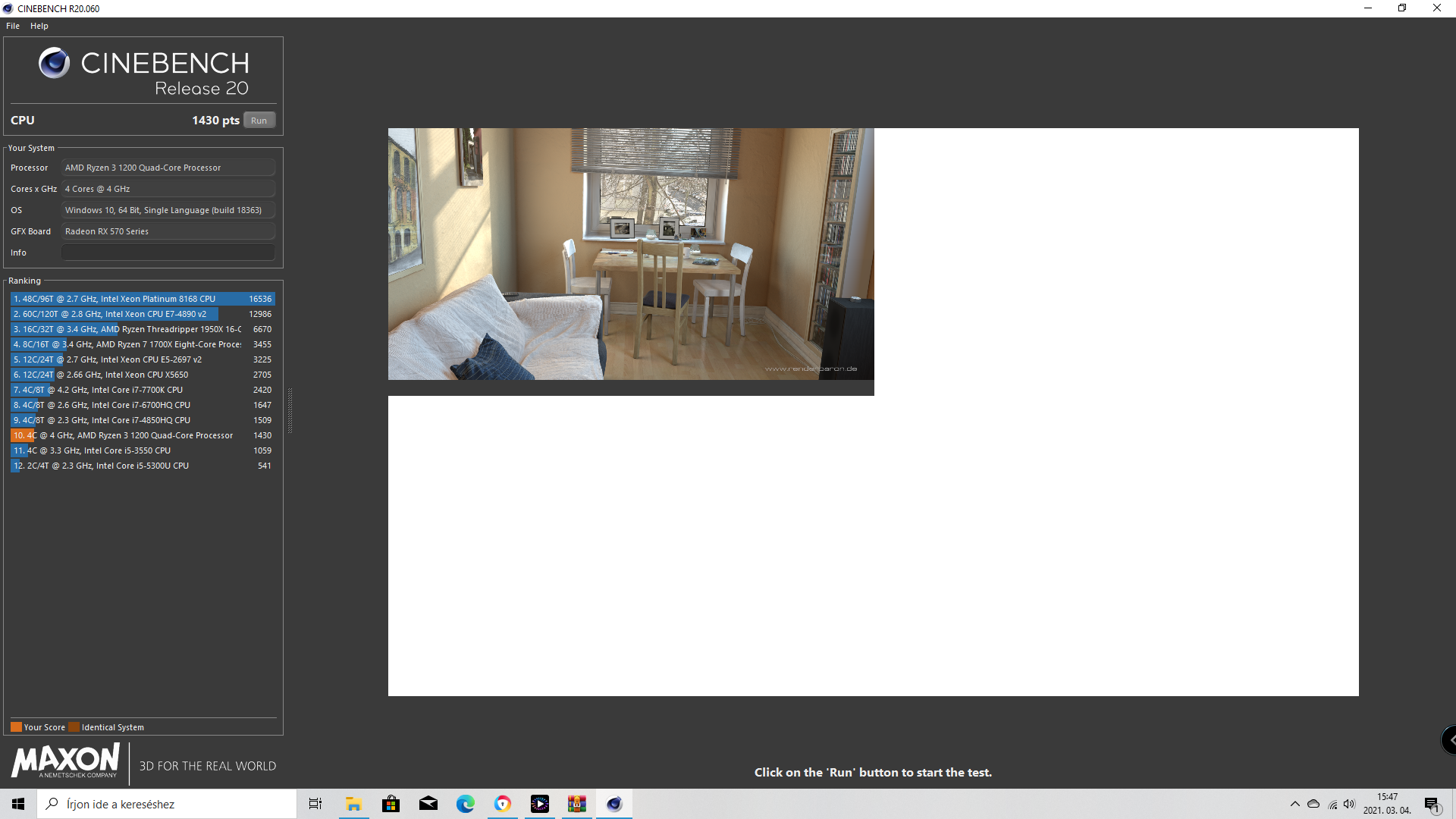The image size is (1456, 819).
Task: Open the media player icon on taskbar
Action: (x=539, y=804)
